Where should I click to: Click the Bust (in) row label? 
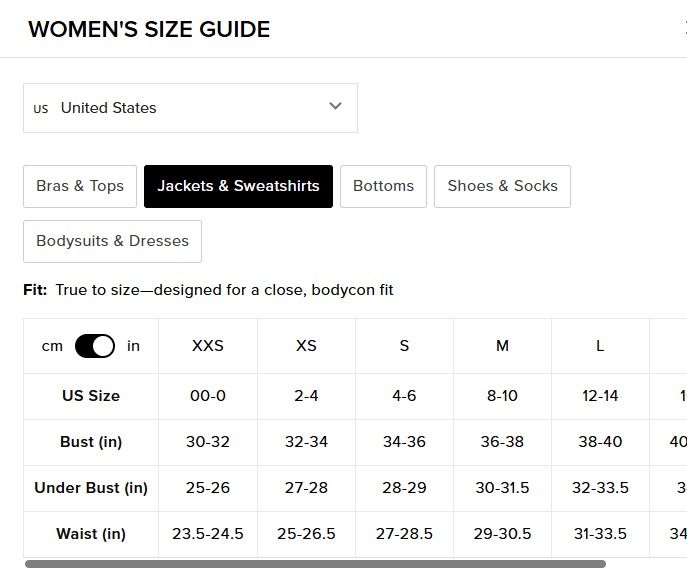(91, 442)
